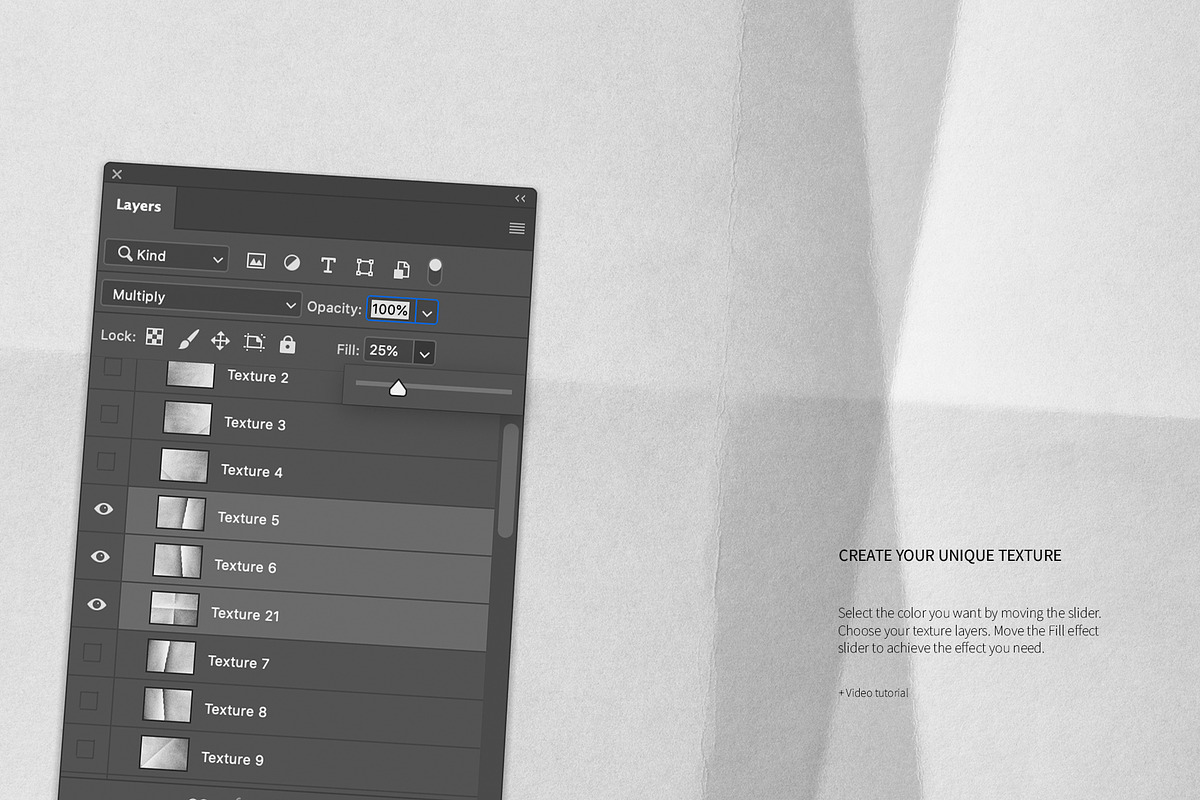Filter layers by type (T) icon

(328, 265)
